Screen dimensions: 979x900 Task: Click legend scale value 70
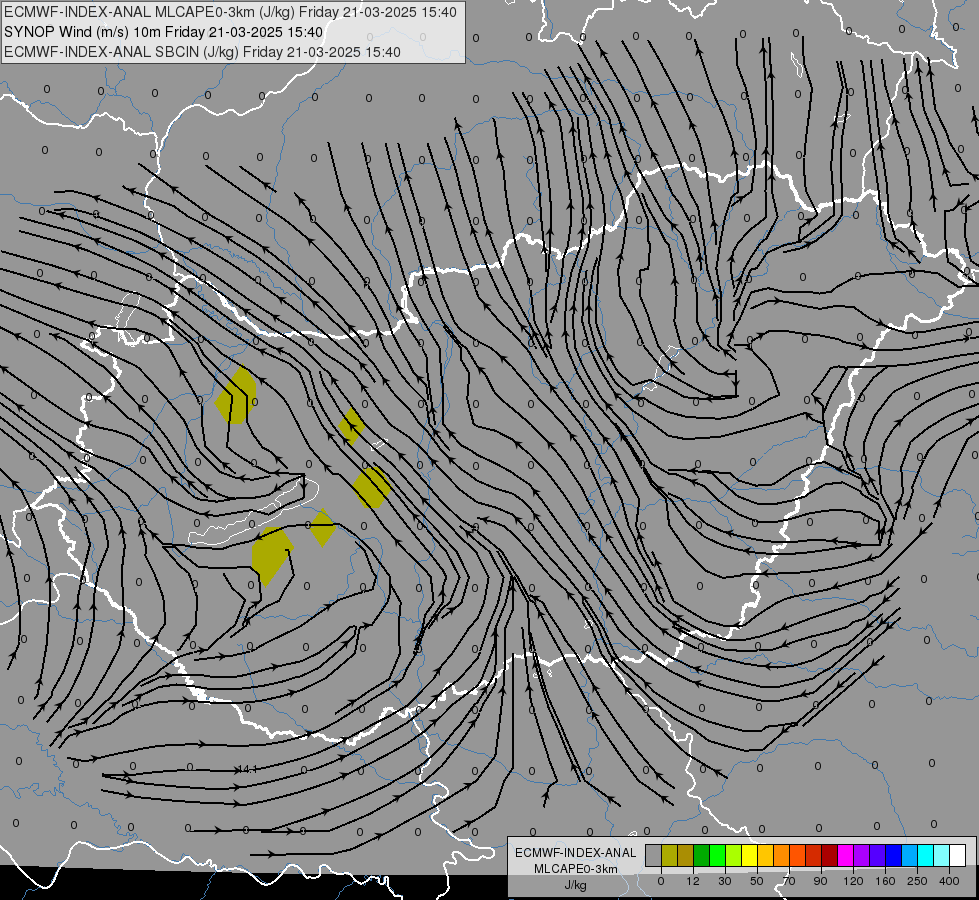click(789, 881)
